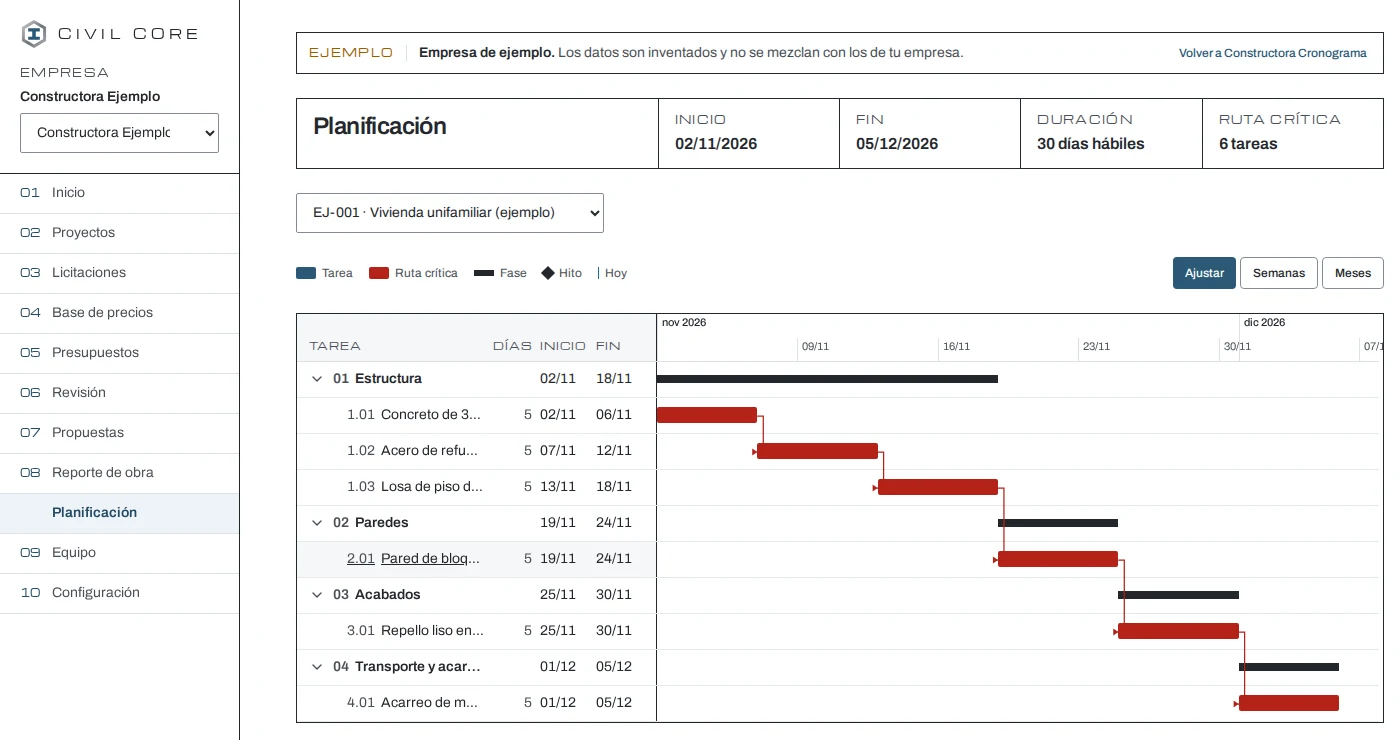Collapse the 02 Paredes phase chevron

click(x=317, y=523)
